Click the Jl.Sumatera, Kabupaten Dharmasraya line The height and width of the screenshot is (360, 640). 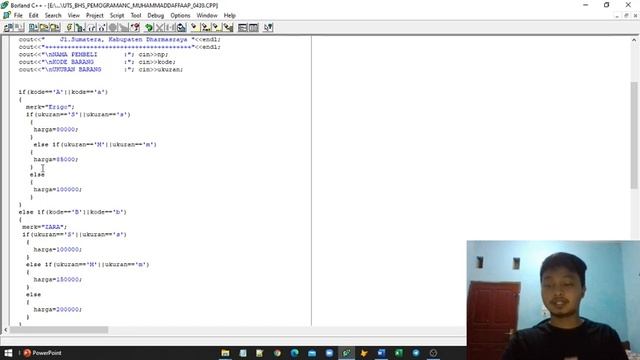point(120,40)
